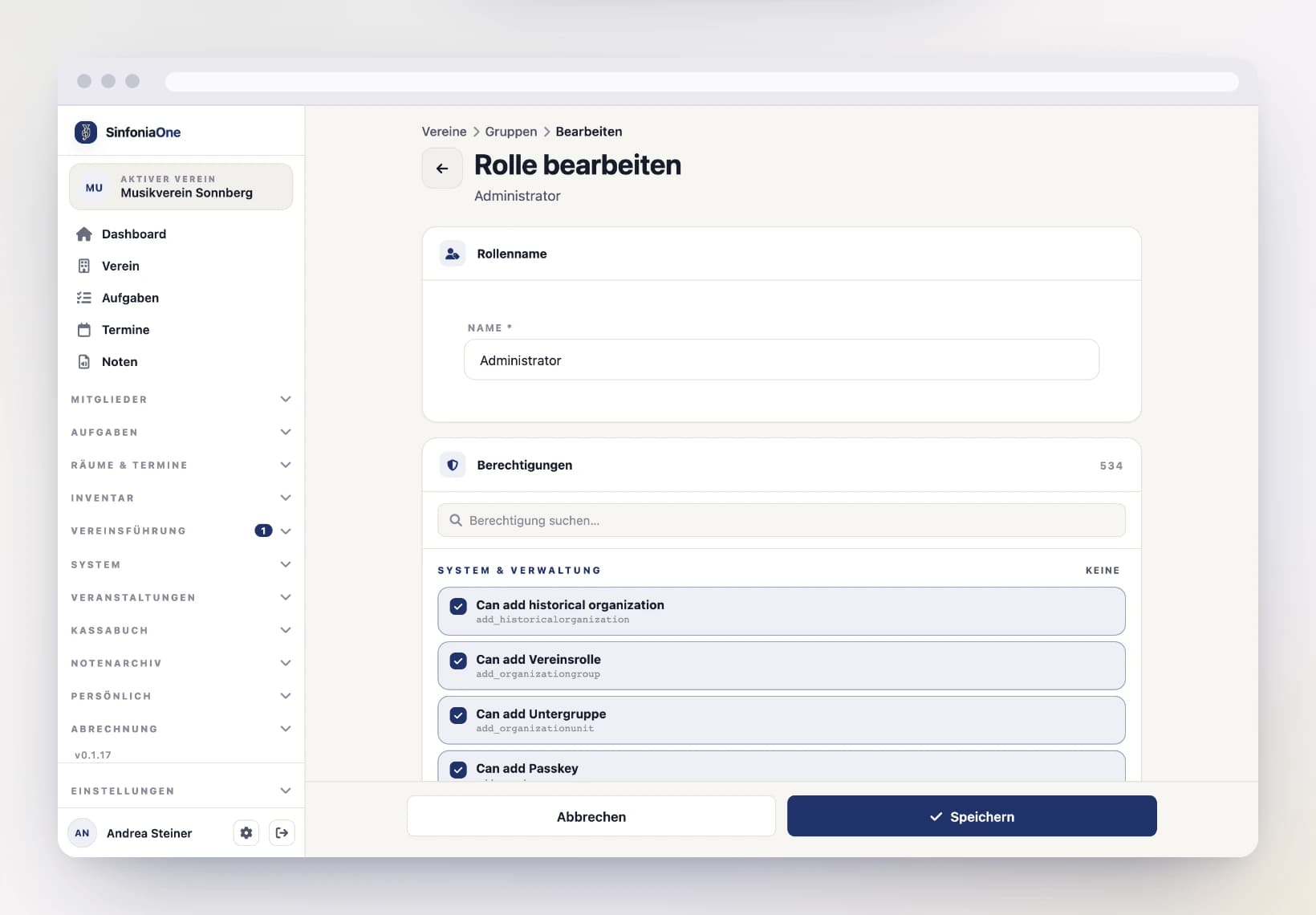Go to Vereine in the breadcrumb
Image resolution: width=1316 pixels, height=915 pixels.
[444, 132]
